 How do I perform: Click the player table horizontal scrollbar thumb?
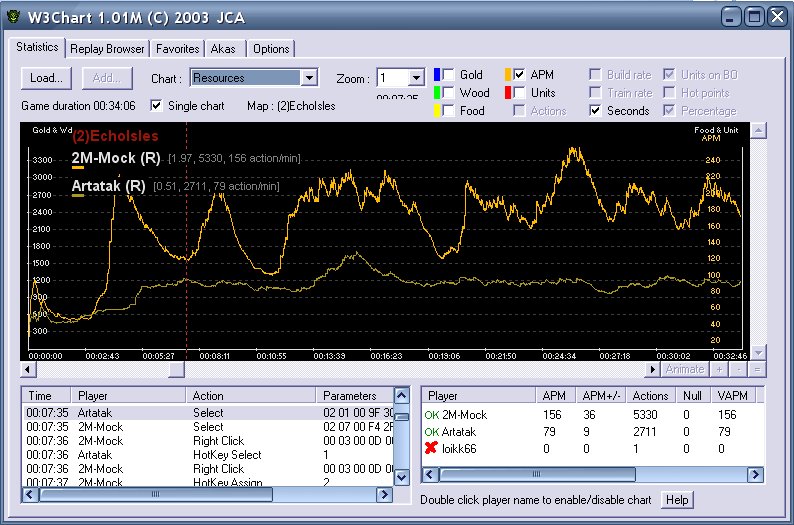tap(537, 474)
